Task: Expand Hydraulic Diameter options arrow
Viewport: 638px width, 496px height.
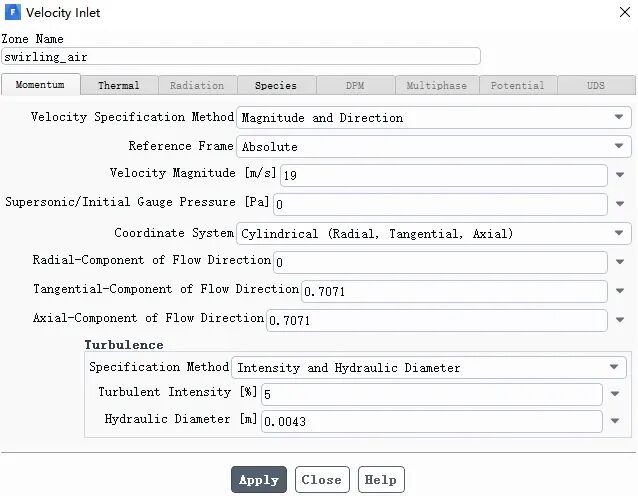Action: tap(616, 422)
